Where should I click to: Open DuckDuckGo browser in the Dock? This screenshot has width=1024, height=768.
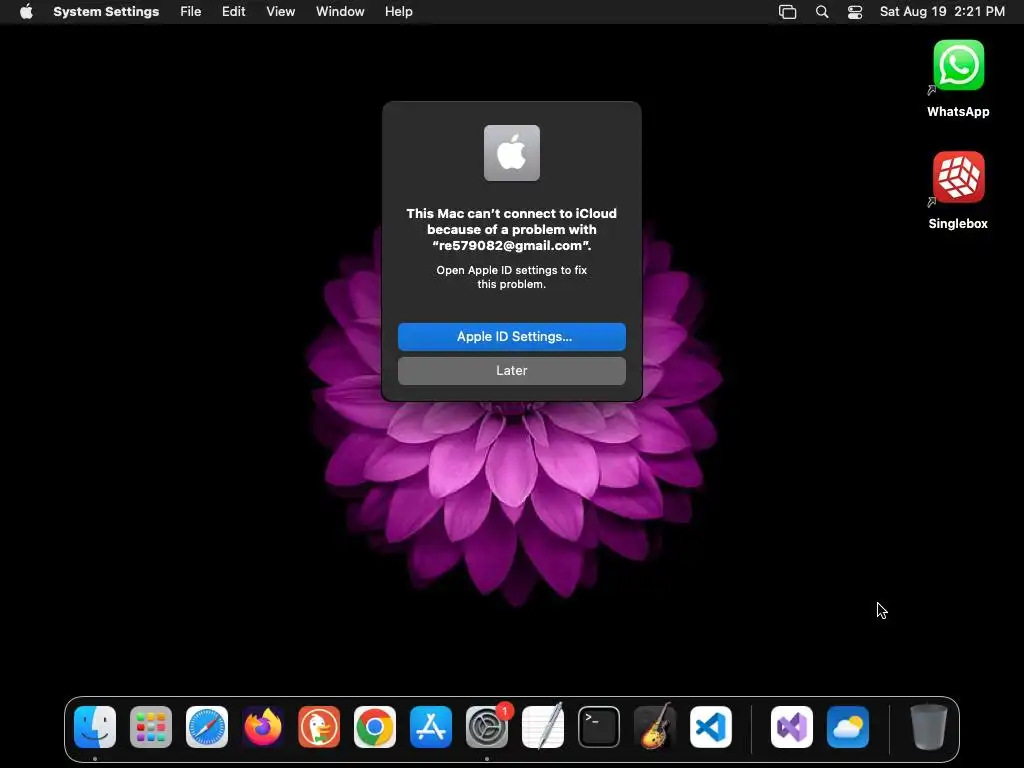tap(319, 727)
